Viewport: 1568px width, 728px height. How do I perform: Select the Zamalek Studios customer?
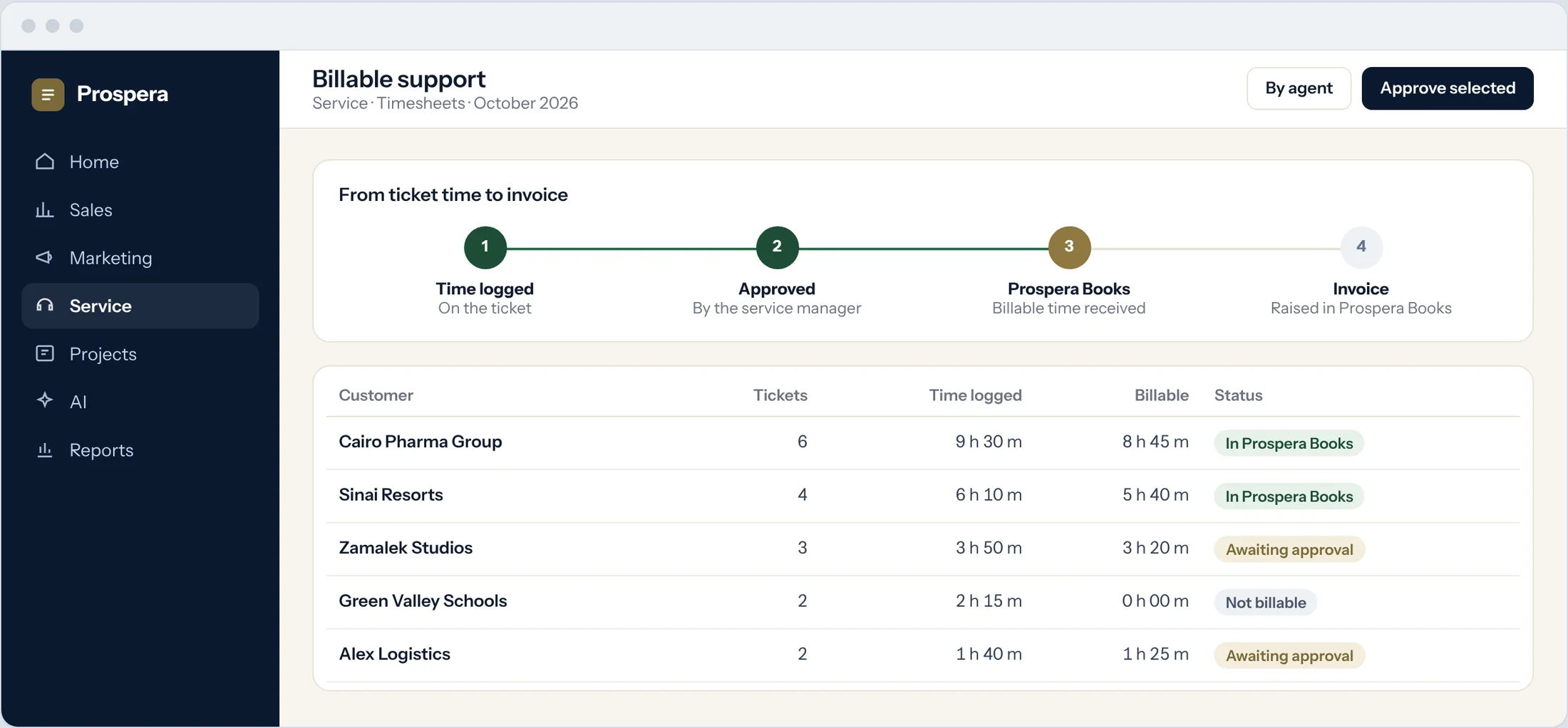tap(406, 548)
